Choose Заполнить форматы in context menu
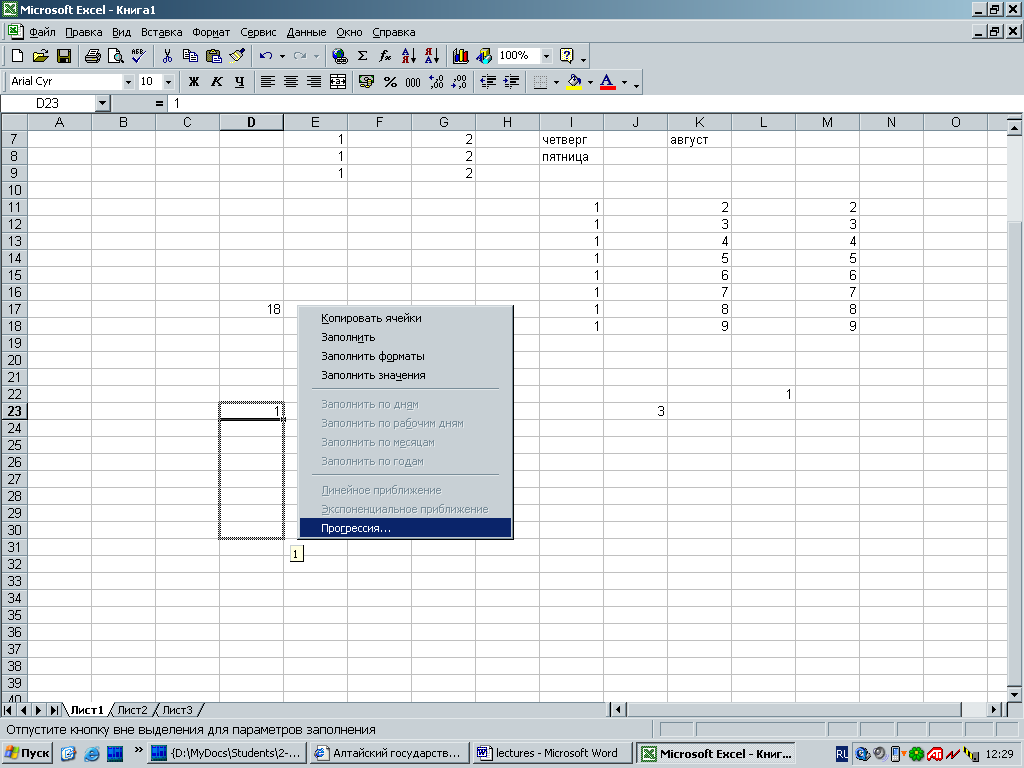The image size is (1024, 768). click(405, 356)
